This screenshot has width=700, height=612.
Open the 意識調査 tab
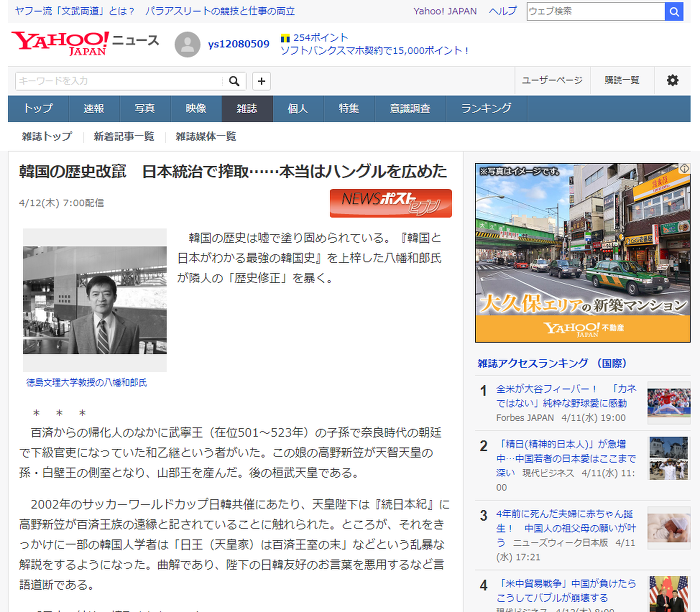410,108
